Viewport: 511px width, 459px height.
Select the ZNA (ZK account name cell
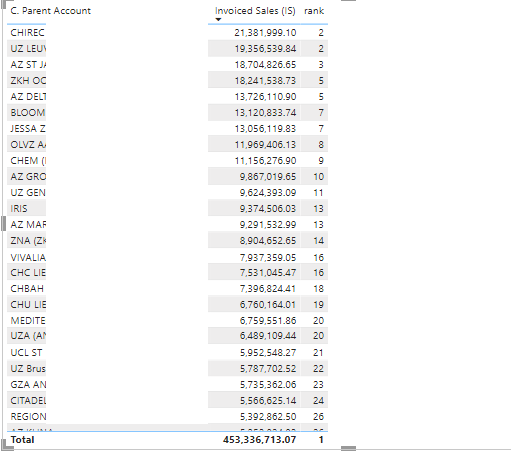(x=28, y=241)
